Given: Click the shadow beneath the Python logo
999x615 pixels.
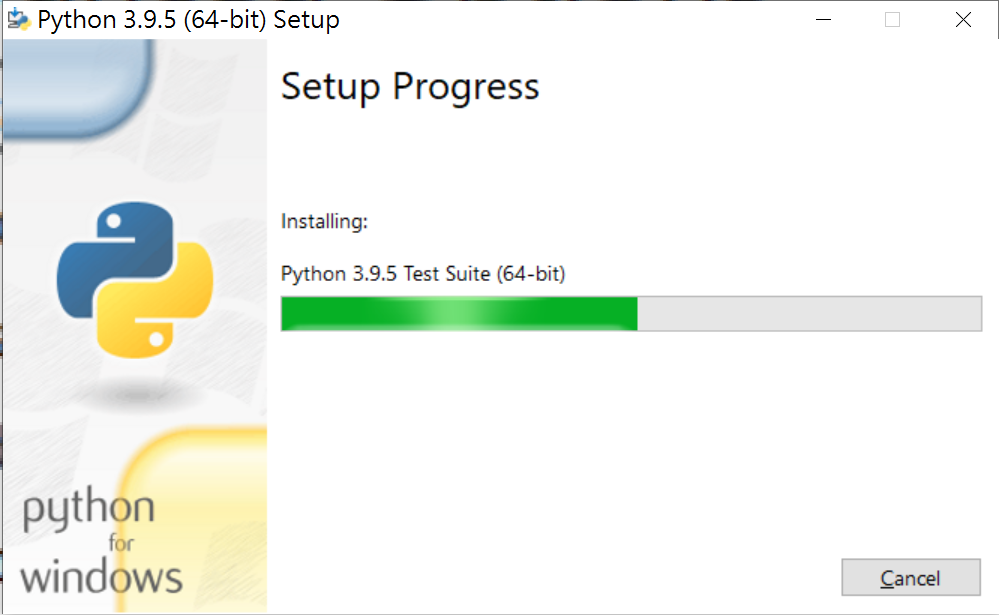Looking at the screenshot, I should point(136,394).
